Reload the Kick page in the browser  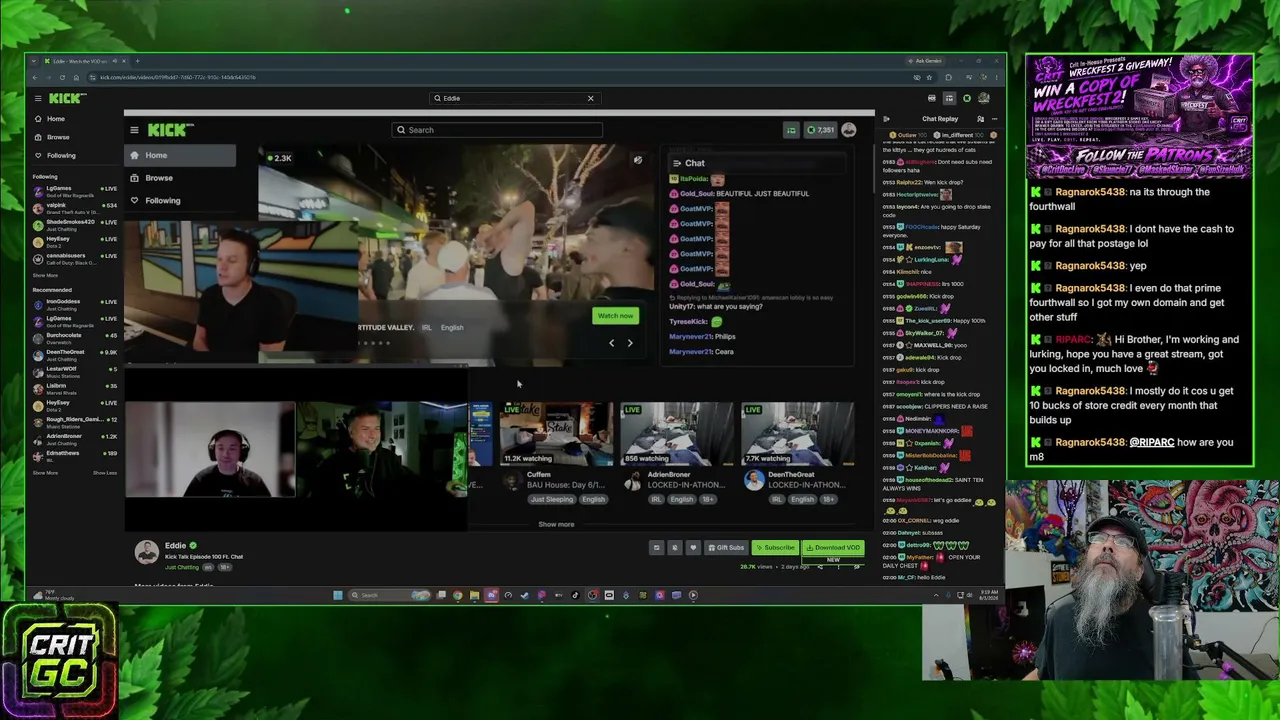(x=63, y=77)
